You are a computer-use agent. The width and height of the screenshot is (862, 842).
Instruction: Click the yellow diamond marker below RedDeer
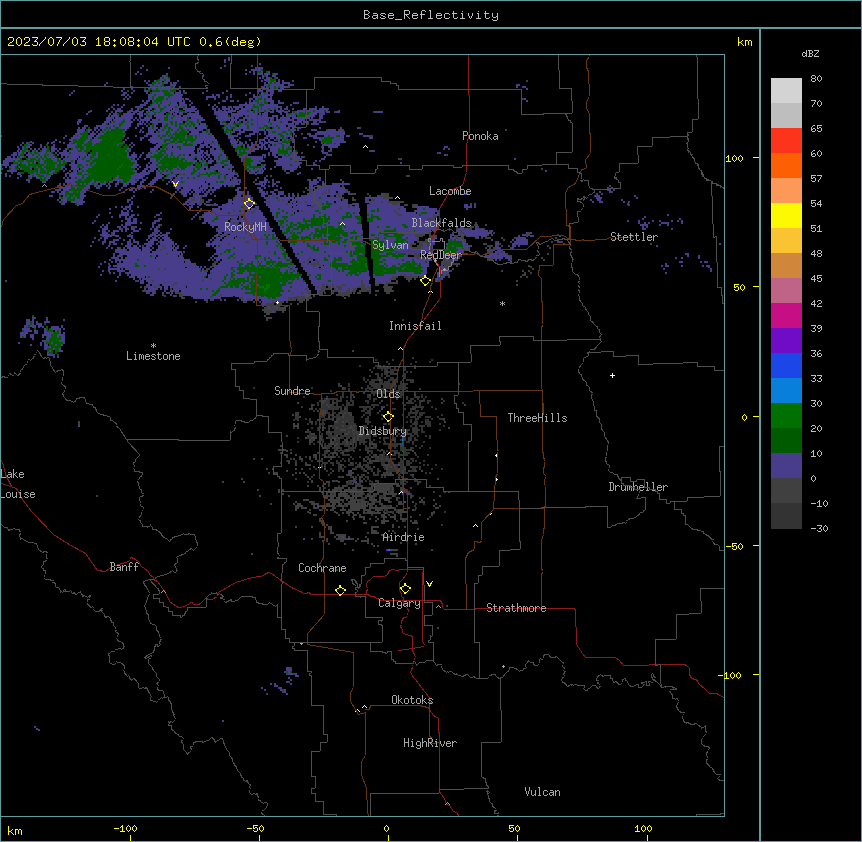click(425, 281)
